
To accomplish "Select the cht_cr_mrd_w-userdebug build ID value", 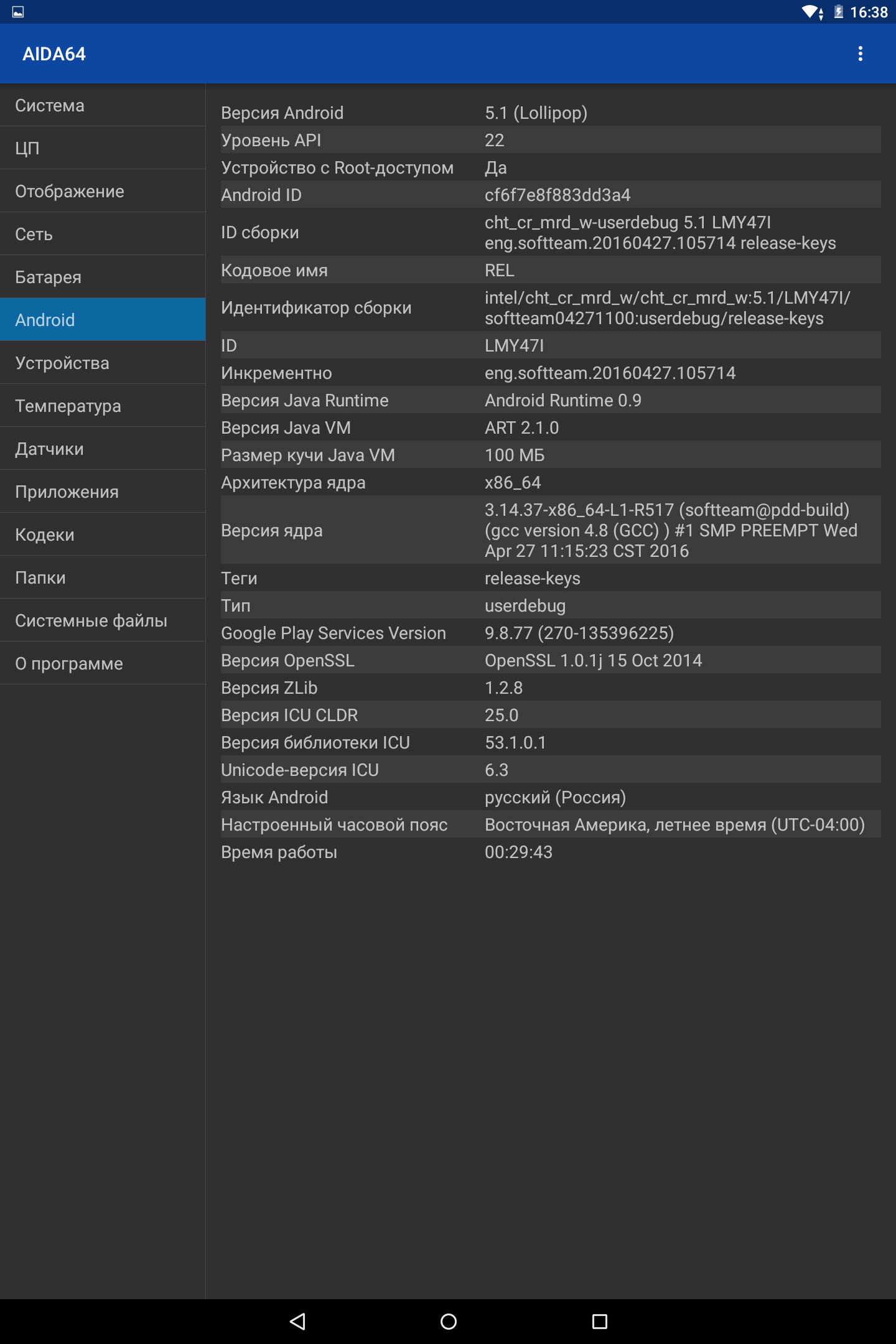I will point(660,232).
